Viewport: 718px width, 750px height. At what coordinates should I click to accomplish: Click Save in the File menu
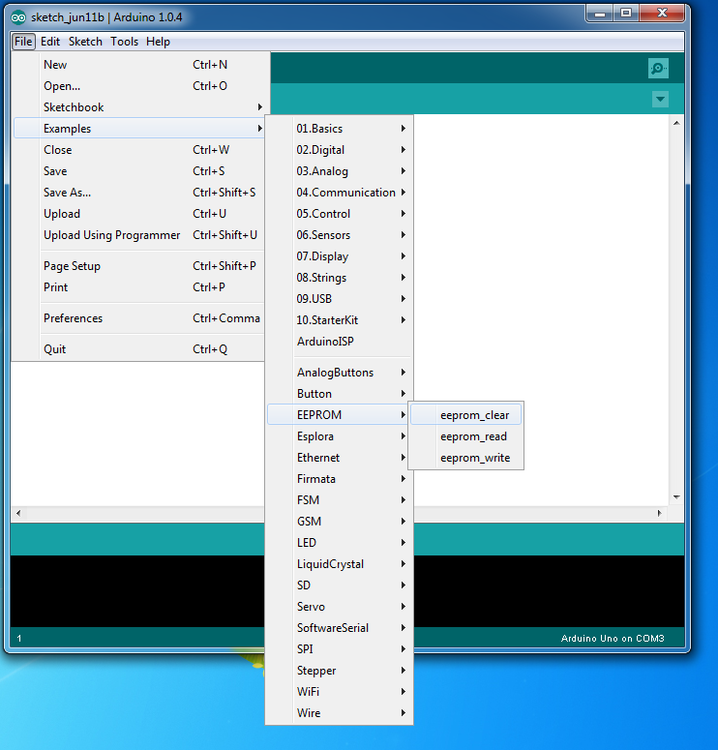click(139, 171)
